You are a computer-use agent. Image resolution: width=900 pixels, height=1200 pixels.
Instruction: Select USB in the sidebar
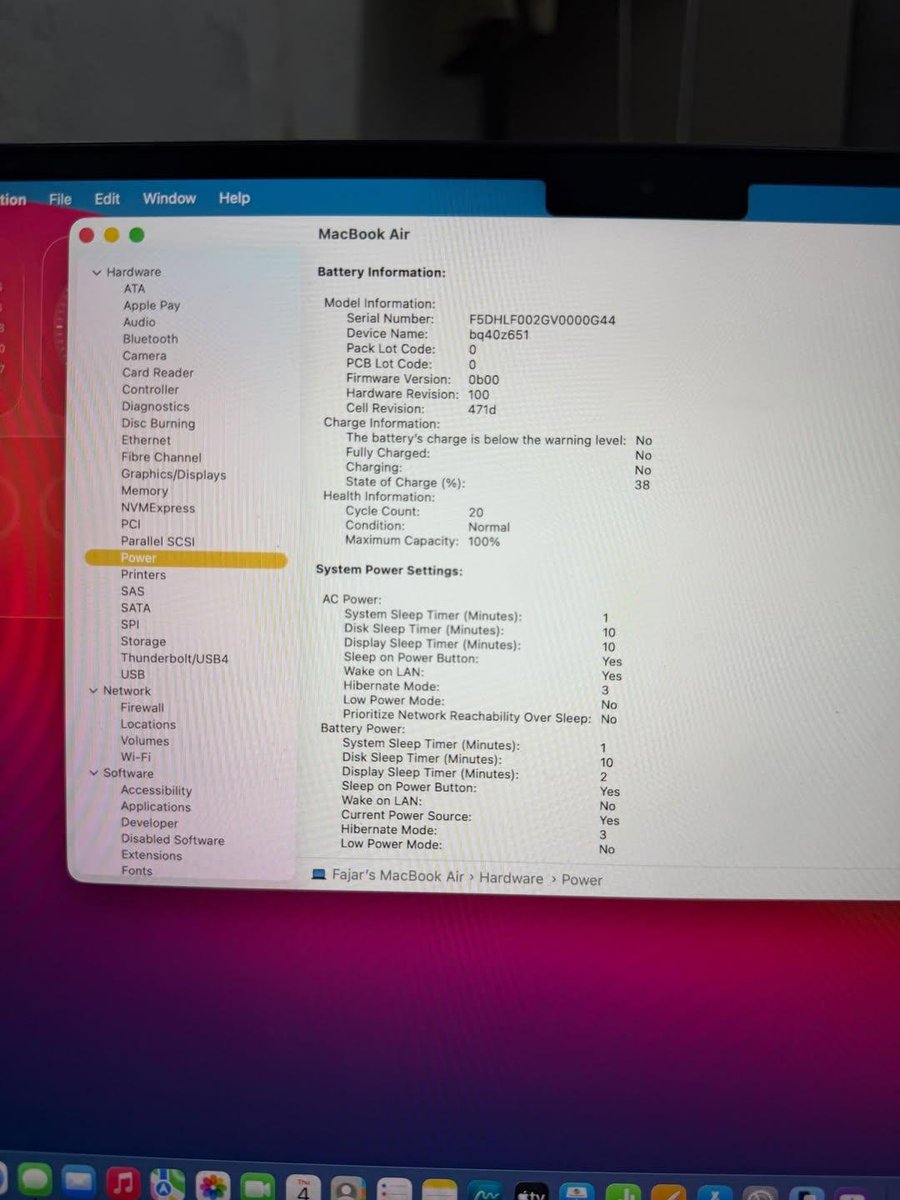point(132,675)
